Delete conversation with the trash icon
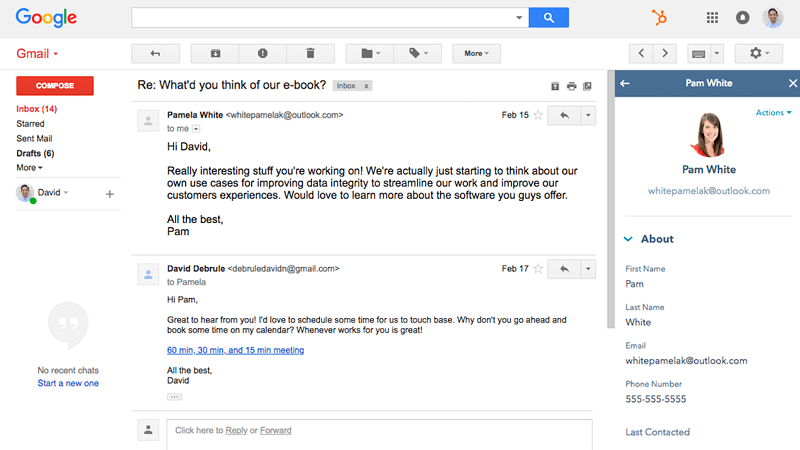The width and height of the screenshot is (800, 450). point(310,54)
